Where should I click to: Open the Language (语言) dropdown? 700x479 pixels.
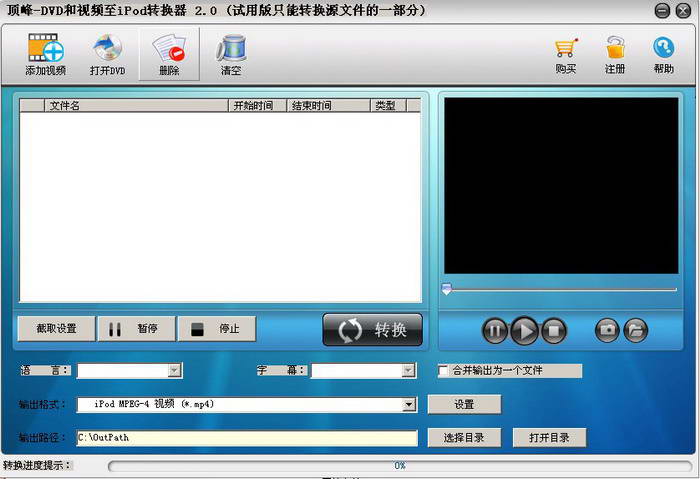click(x=129, y=371)
